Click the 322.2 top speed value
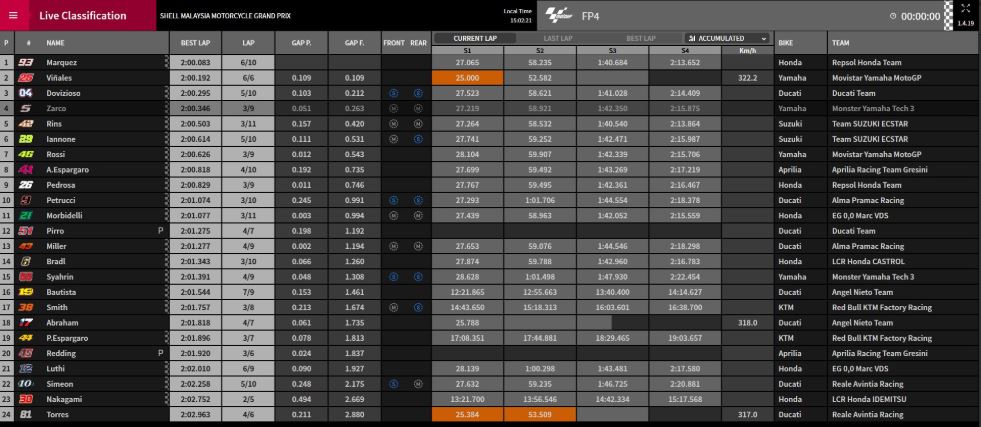The image size is (981, 427). 748,78
